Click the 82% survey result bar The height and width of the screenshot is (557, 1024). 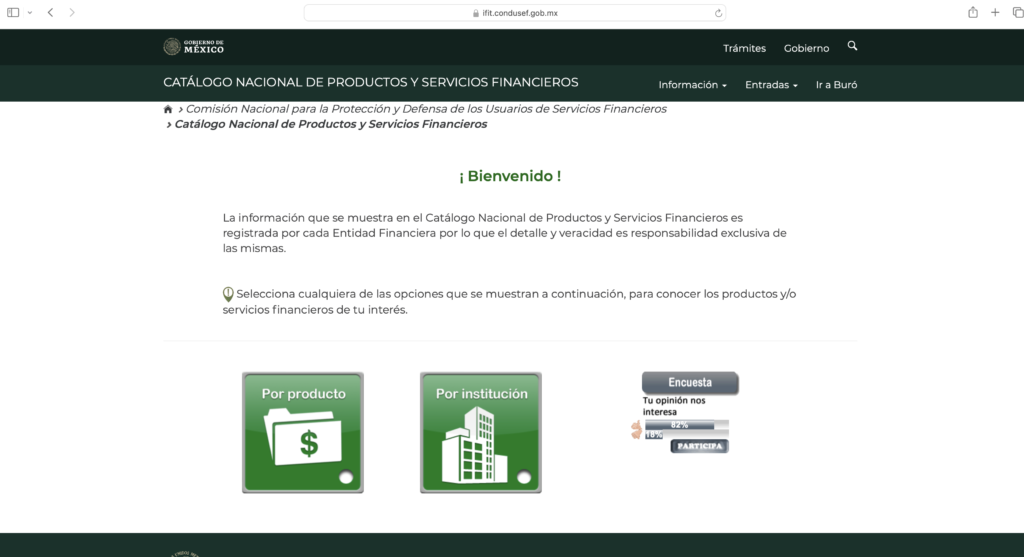(686, 425)
